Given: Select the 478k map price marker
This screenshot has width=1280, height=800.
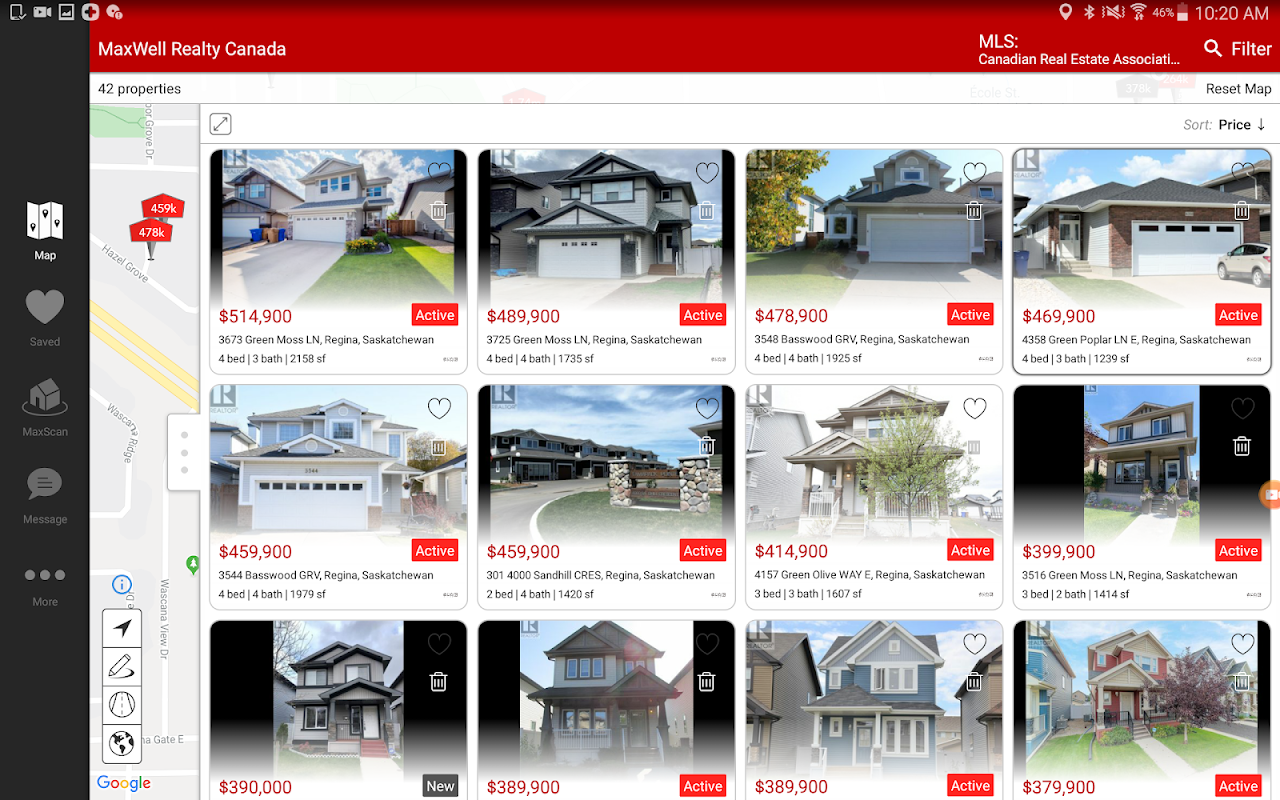Looking at the screenshot, I should tap(151, 232).
